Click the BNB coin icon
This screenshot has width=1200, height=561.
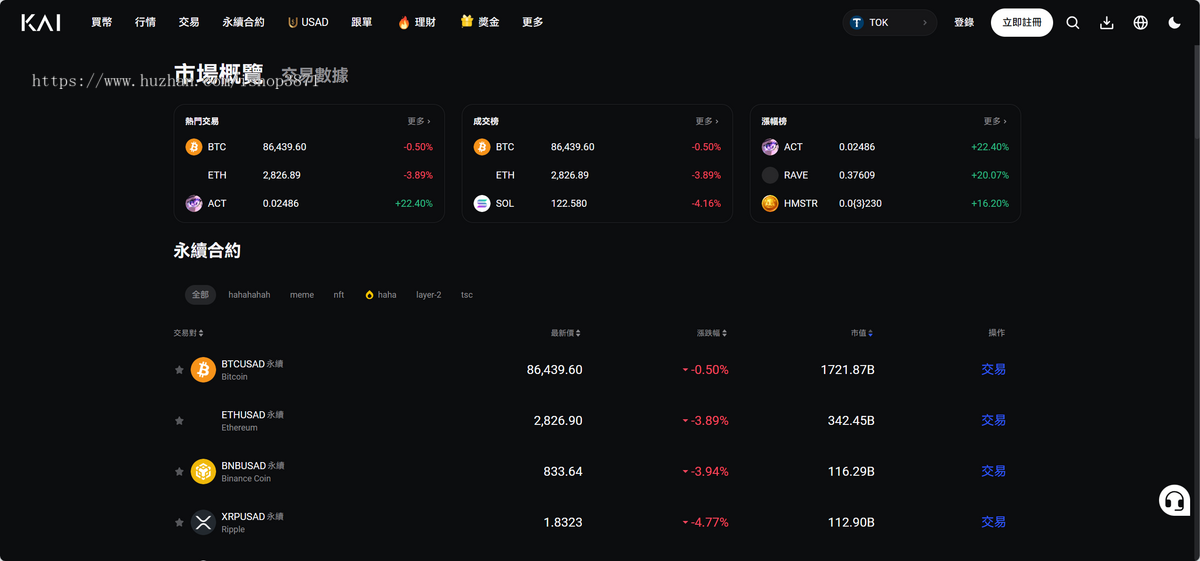(203, 471)
